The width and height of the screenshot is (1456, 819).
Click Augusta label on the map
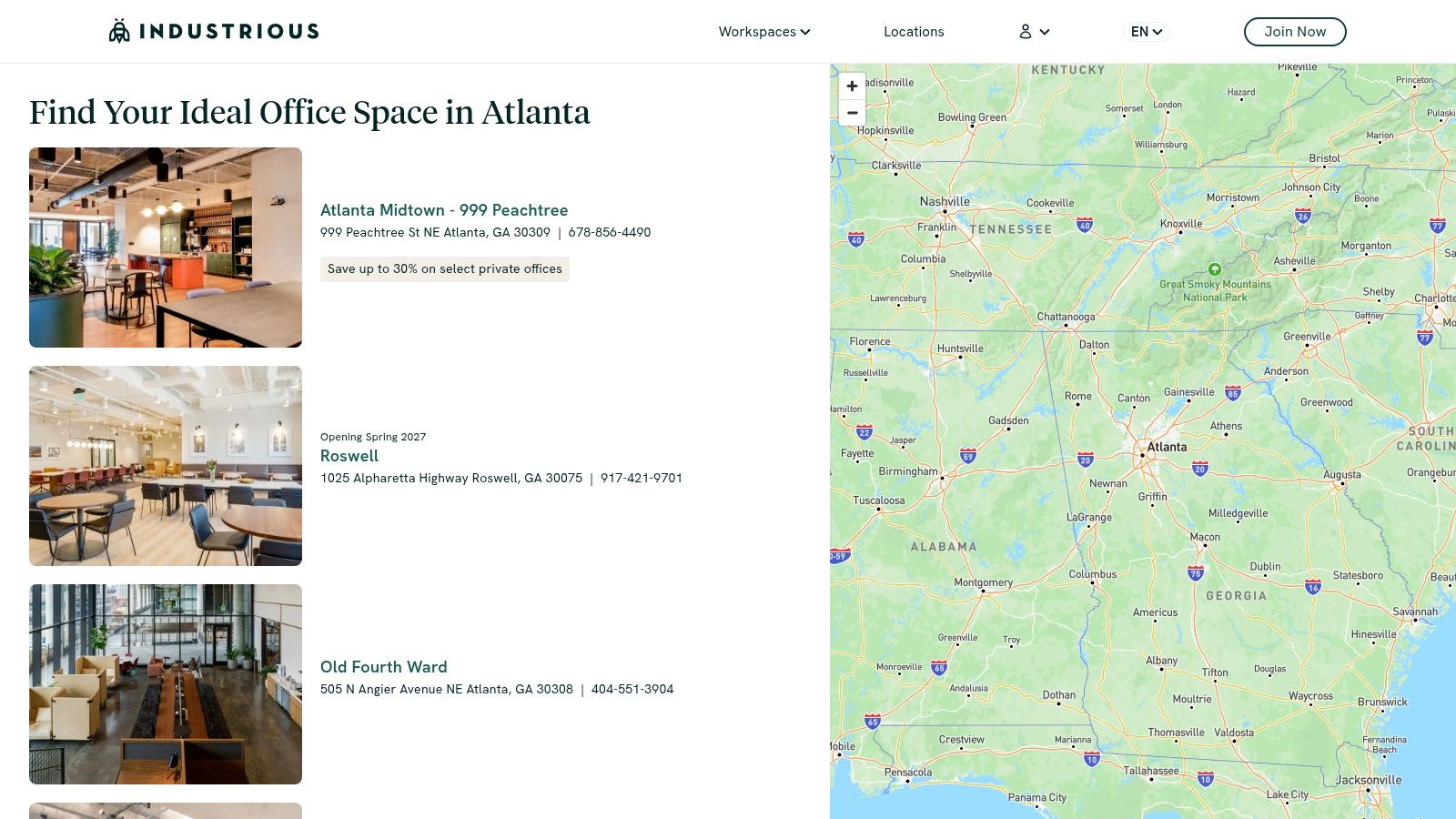click(x=1342, y=475)
